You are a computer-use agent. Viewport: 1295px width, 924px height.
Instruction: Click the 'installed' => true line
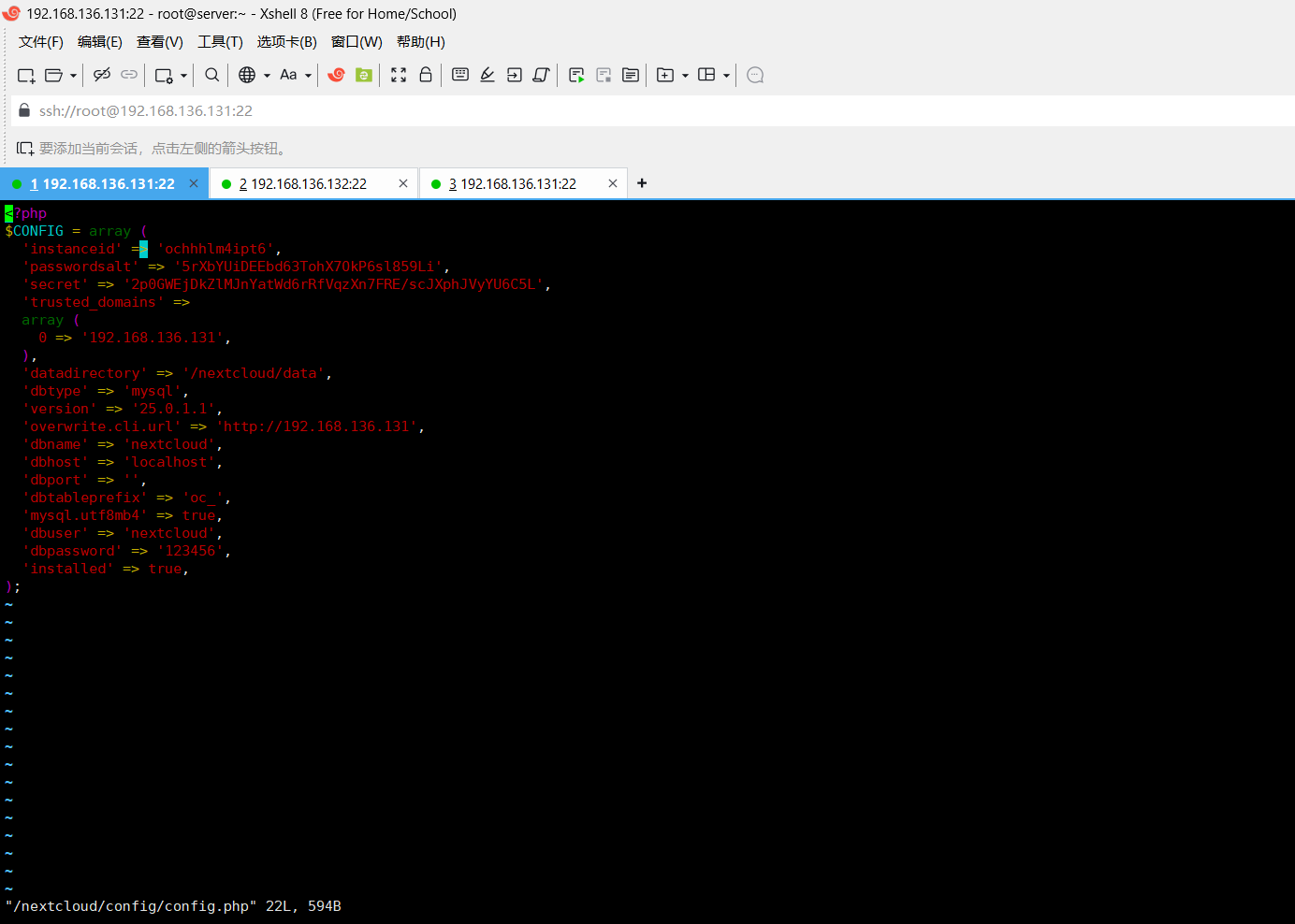106,569
